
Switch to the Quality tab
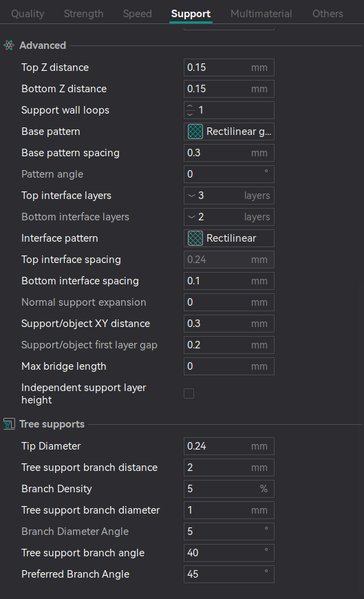coord(28,14)
